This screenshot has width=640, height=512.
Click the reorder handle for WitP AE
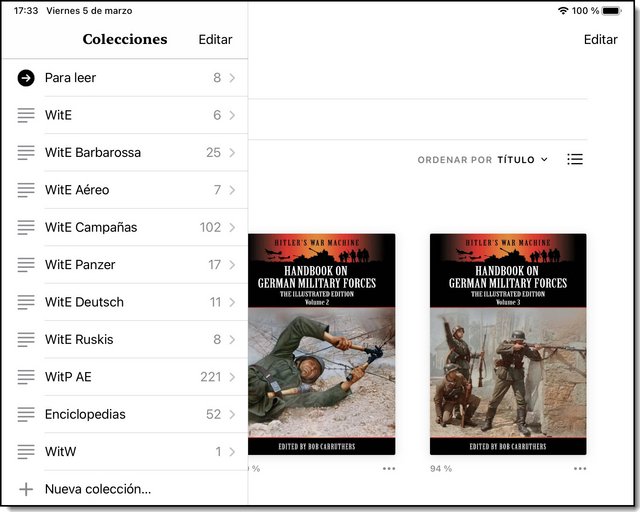(26, 377)
